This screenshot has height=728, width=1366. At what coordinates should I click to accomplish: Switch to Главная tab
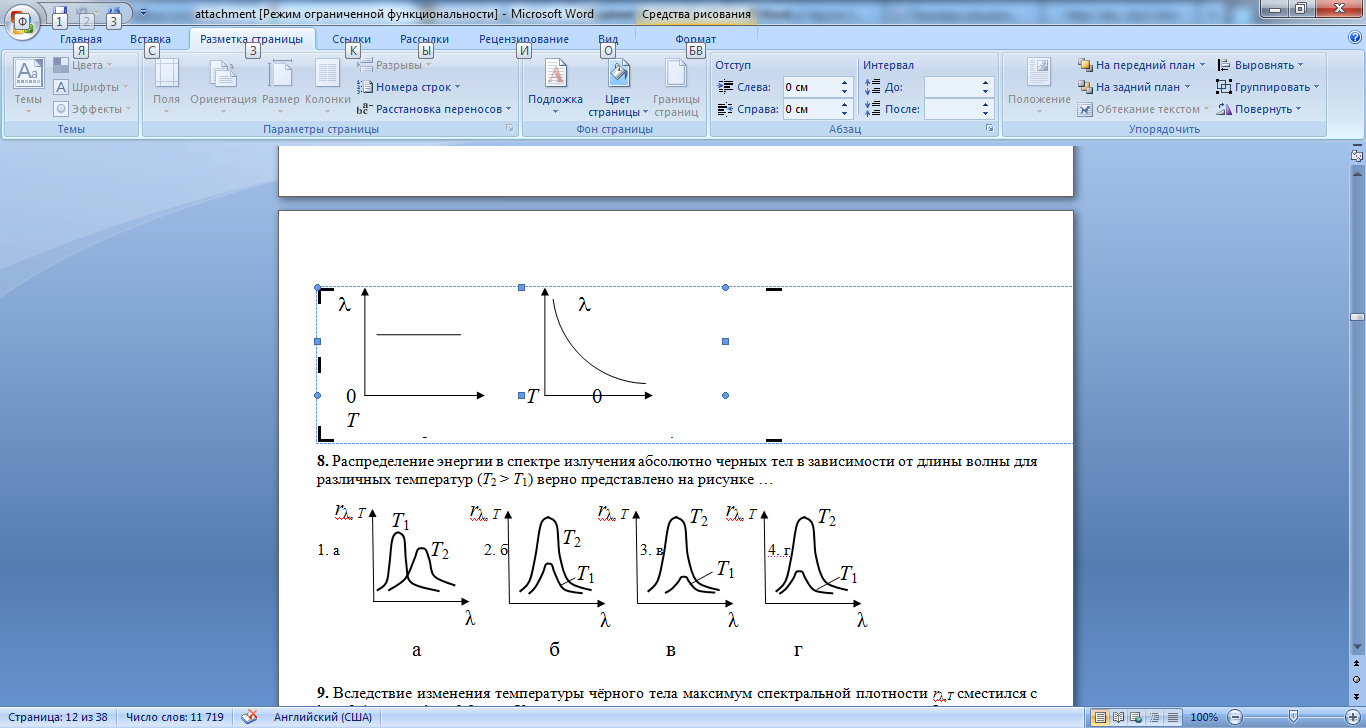tap(80, 39)
